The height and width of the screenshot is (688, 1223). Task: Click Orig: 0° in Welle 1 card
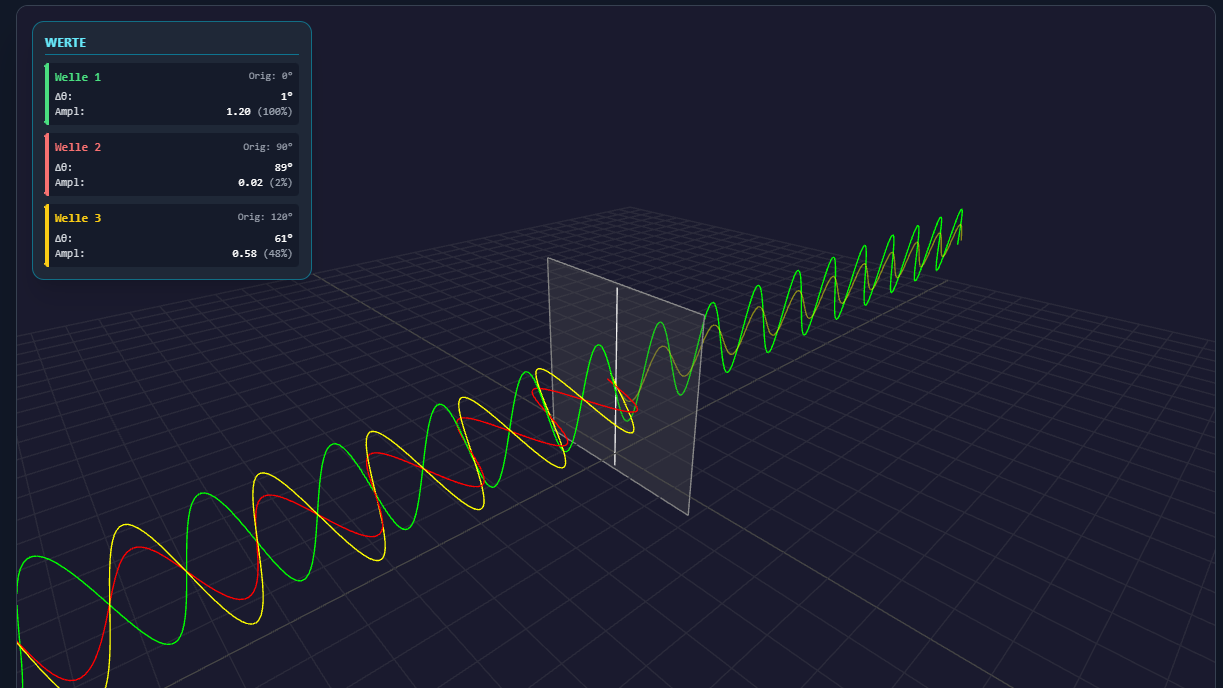point(270,76)
